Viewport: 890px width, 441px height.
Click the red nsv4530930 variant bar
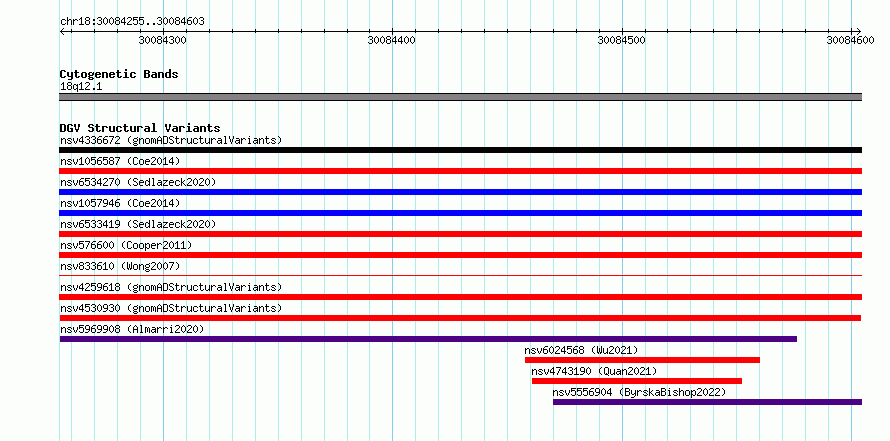click(x=460, y=318)
